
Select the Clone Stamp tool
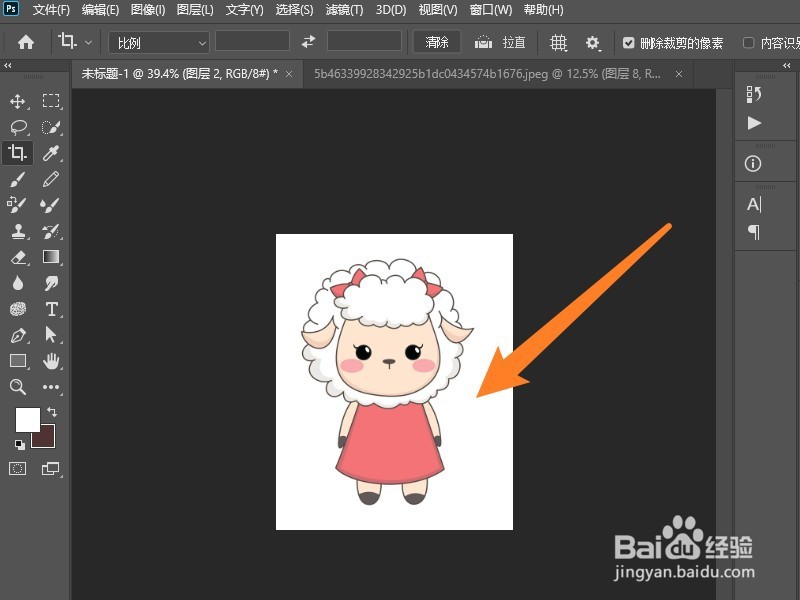click(x=18, y=231)
